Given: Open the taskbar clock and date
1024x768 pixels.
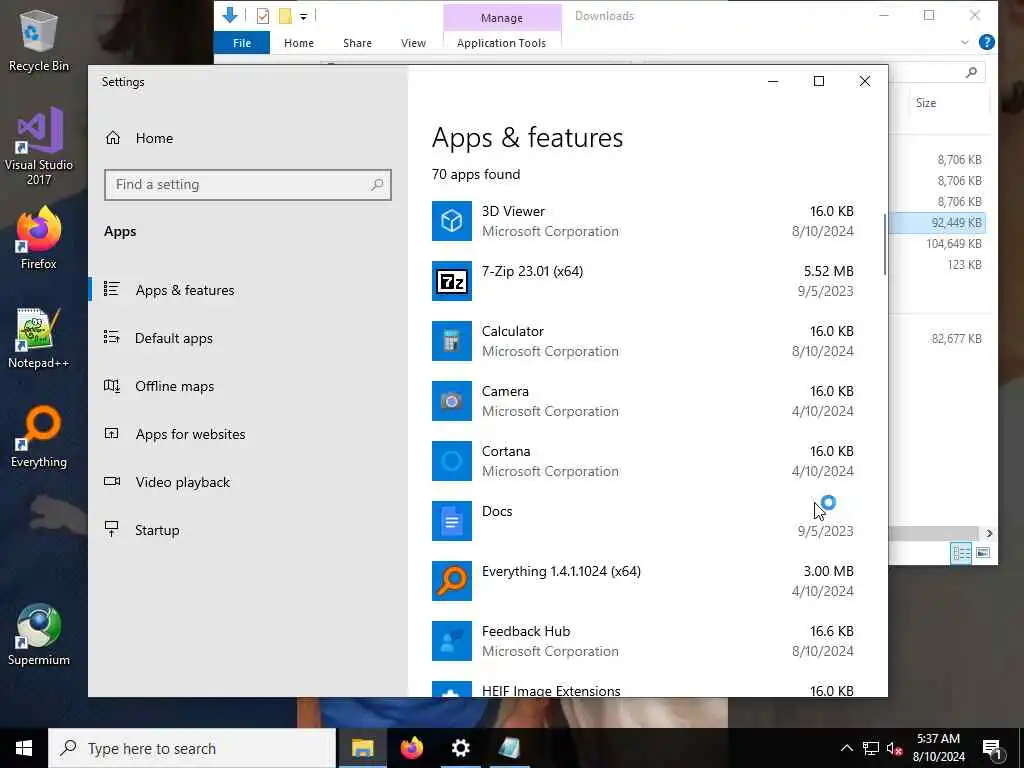Looking at the screenshot, I should (938, 748).
